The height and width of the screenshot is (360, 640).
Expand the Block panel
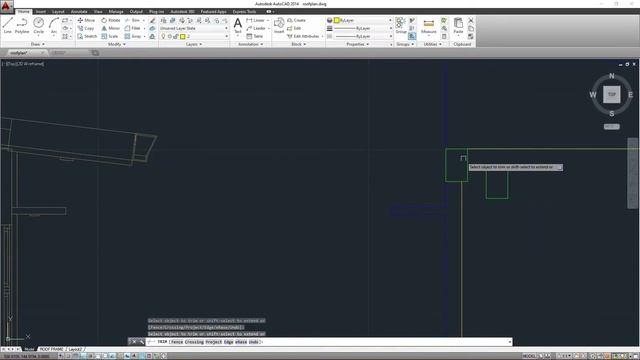(298, 44)
